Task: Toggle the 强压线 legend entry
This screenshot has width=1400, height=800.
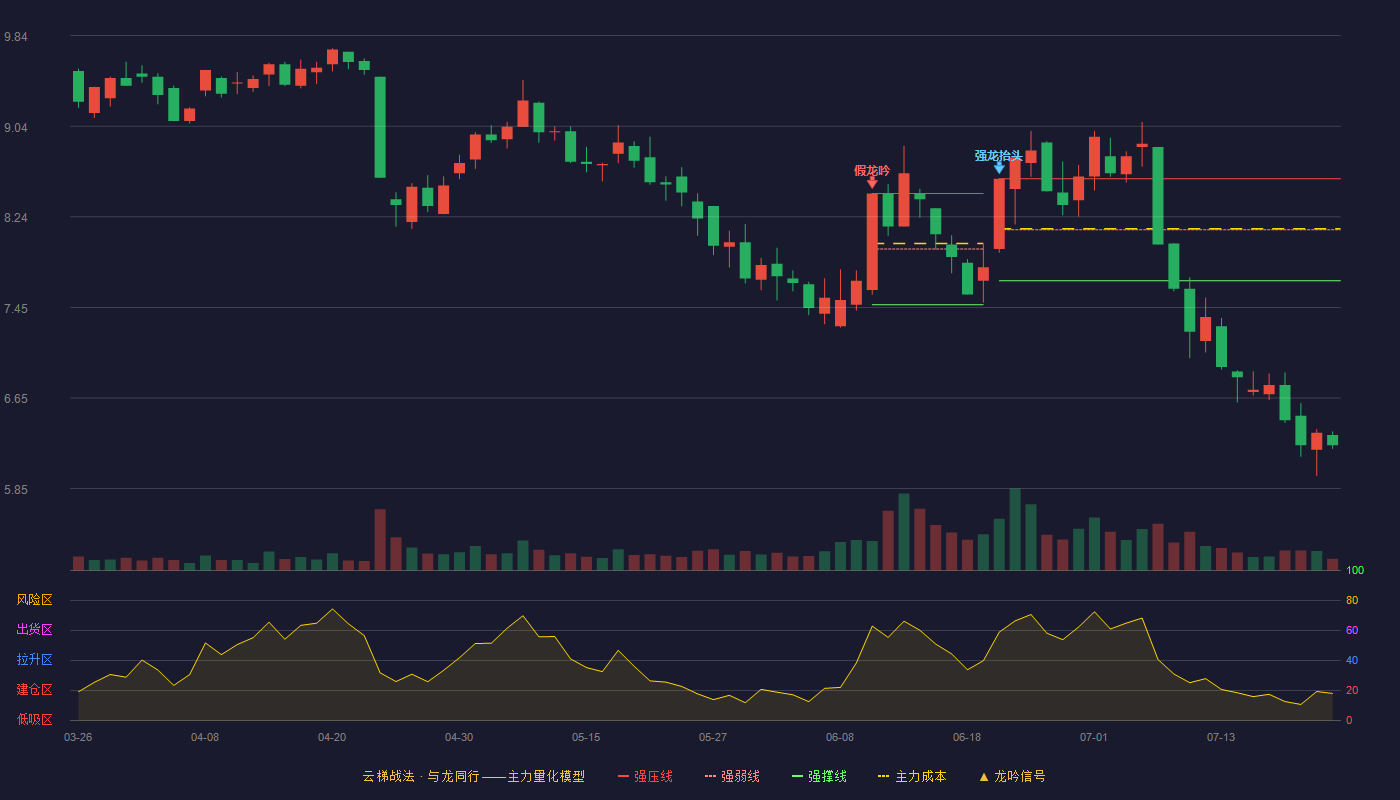Action: pos(645,776)
